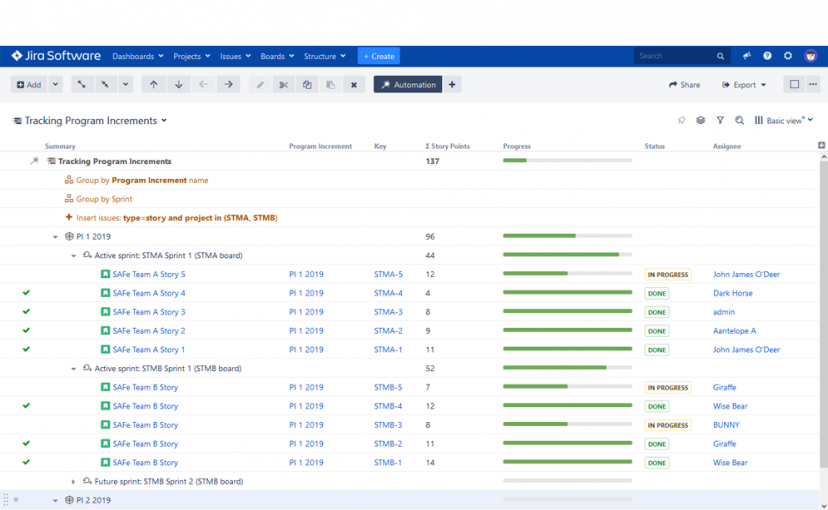Click the vertical scrollbar

824,314
